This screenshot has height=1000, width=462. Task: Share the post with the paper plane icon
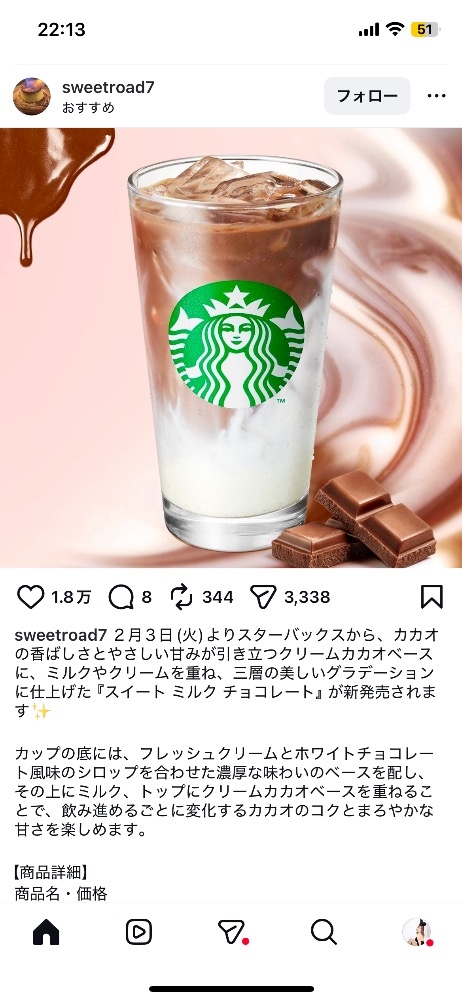click(x=263, y=598)
